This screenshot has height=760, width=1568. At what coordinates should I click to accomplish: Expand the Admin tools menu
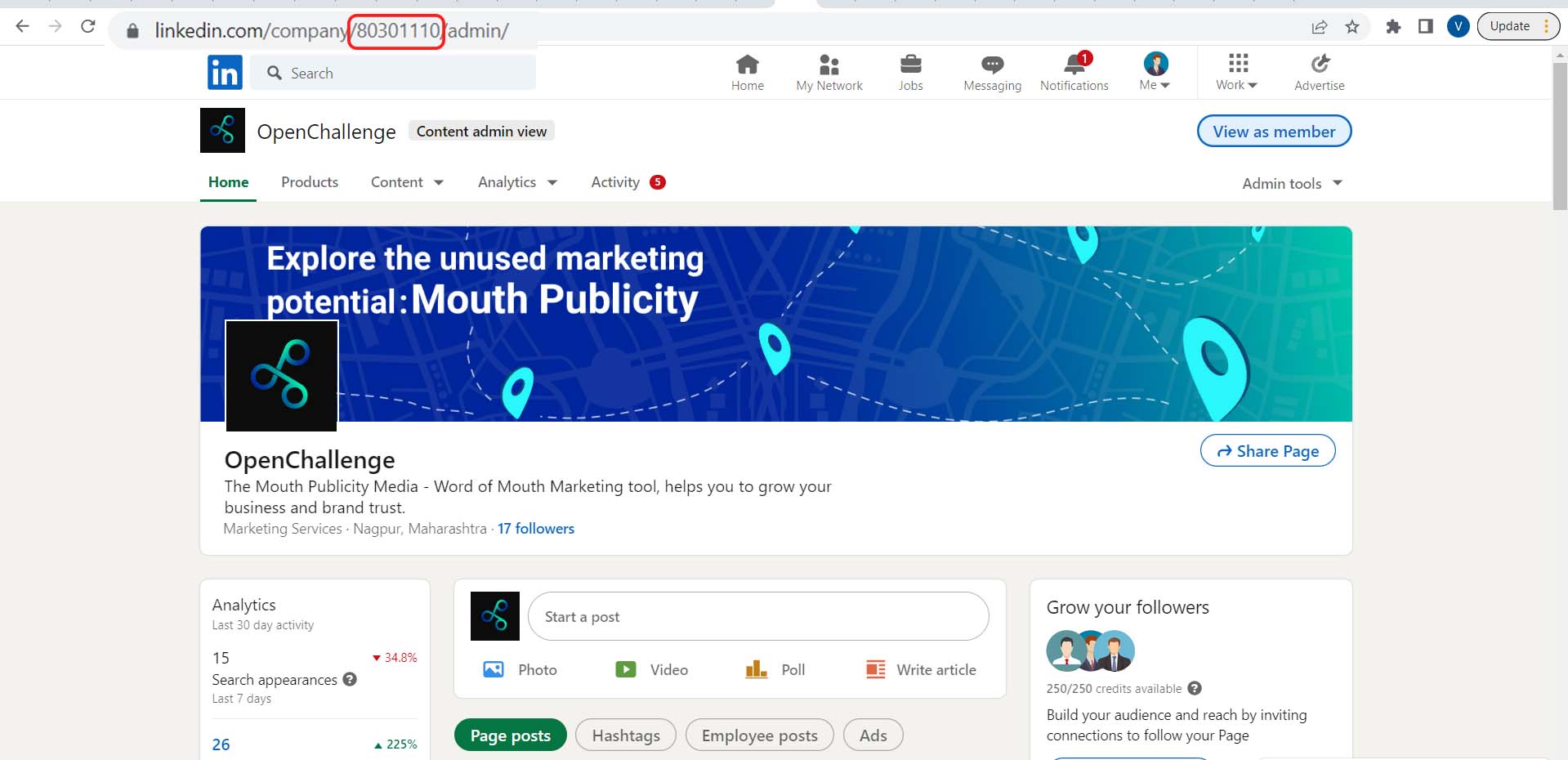coord(1292,183)
